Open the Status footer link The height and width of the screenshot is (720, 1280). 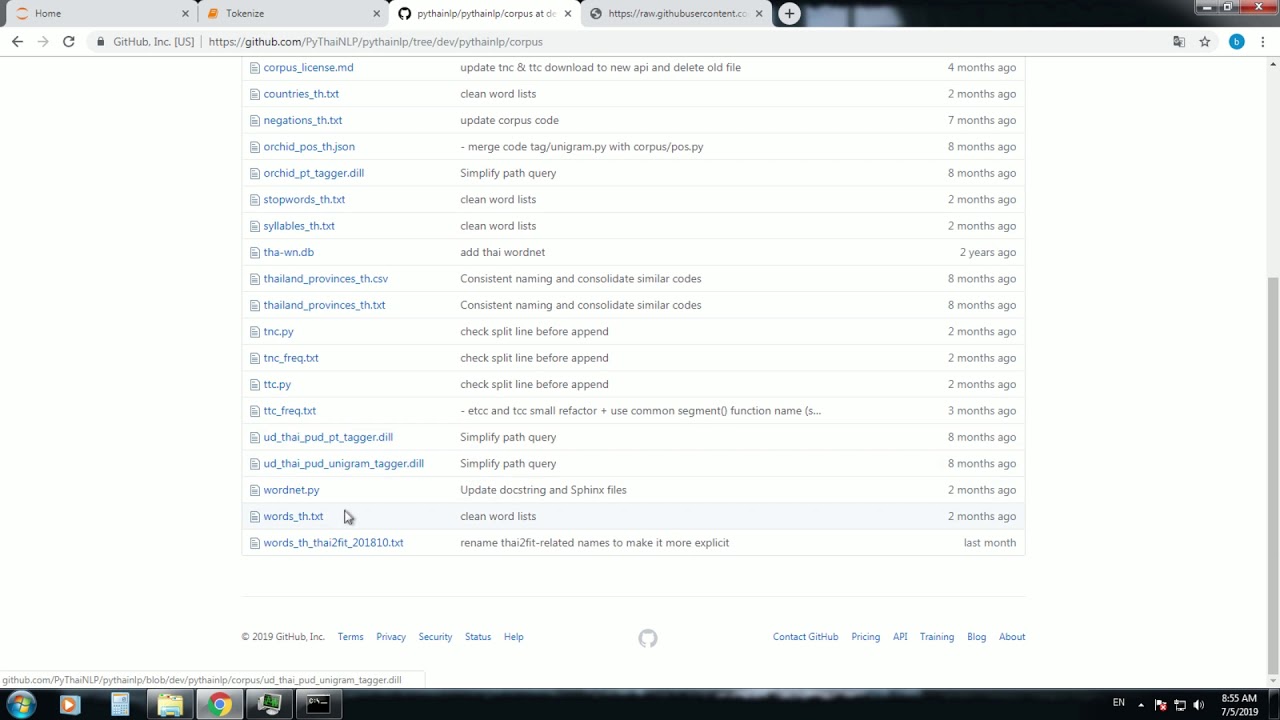tap(478, 637)
